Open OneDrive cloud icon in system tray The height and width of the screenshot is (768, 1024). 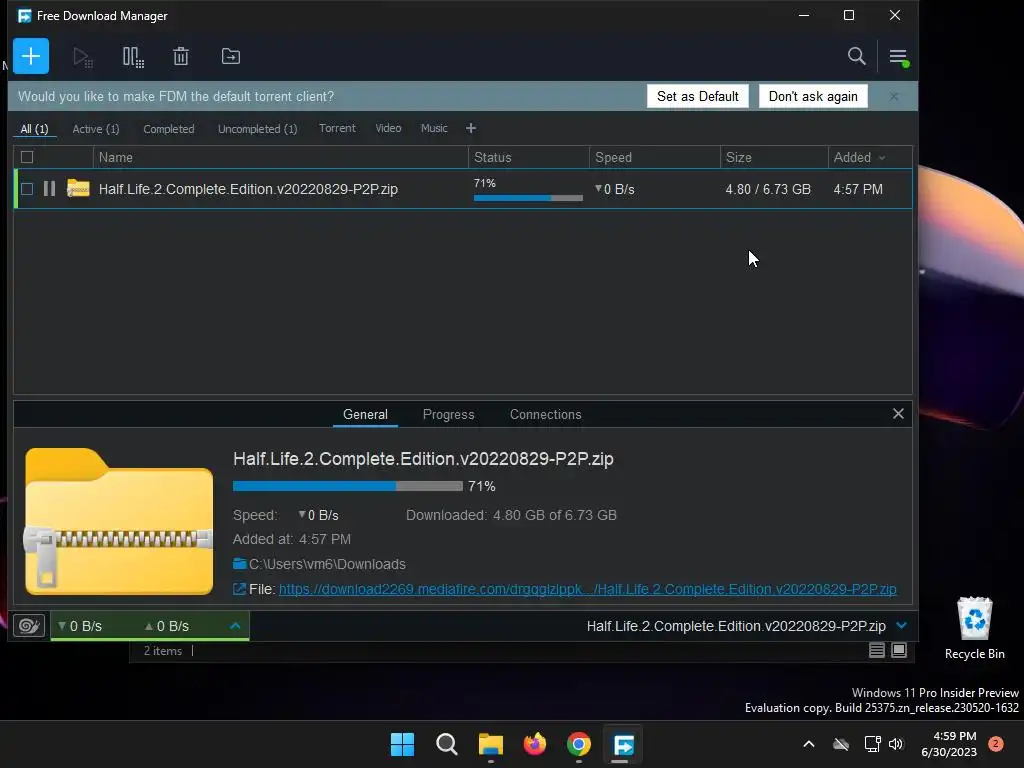(841, 744)
